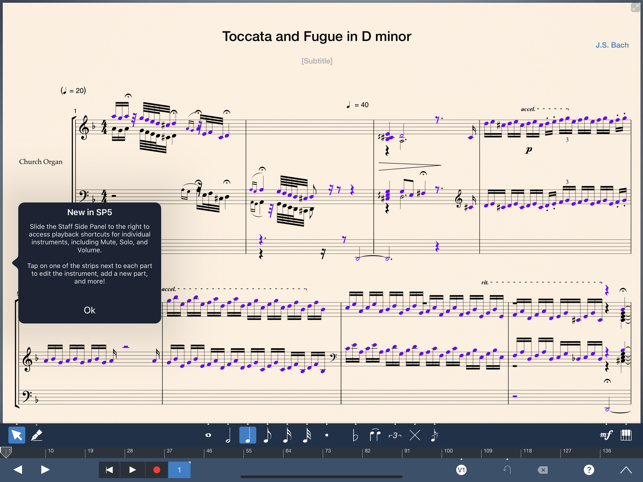Screen dimensions: 643x482
Task: Select the pencil note entry tool
Action: (37, 435)
